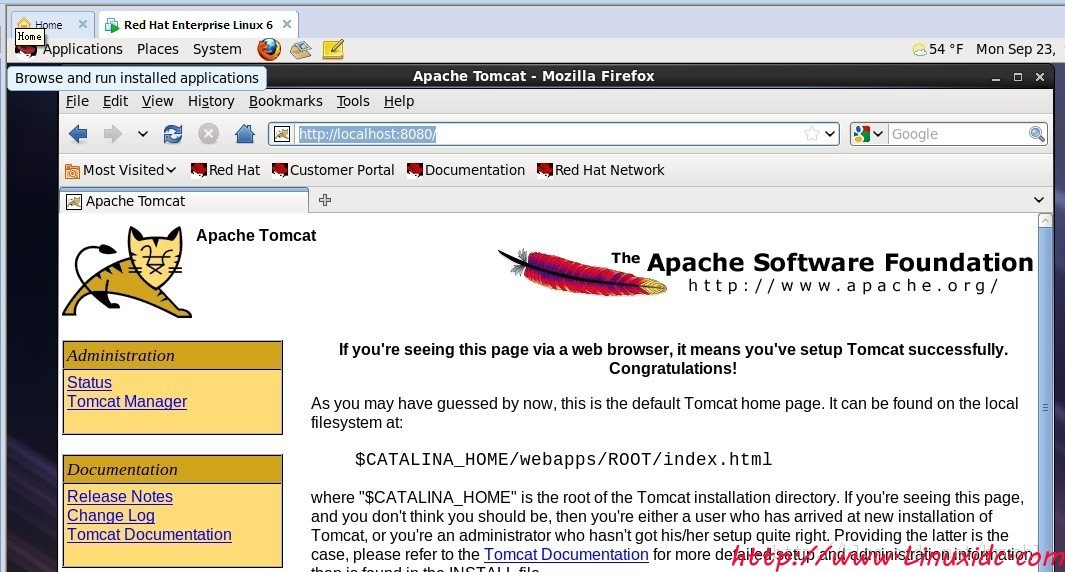The height and width of the screenshot is (572, 1065).
Task: Follow the inline Tomcat Documentation link in the paragraph
Action: point(566,554)
